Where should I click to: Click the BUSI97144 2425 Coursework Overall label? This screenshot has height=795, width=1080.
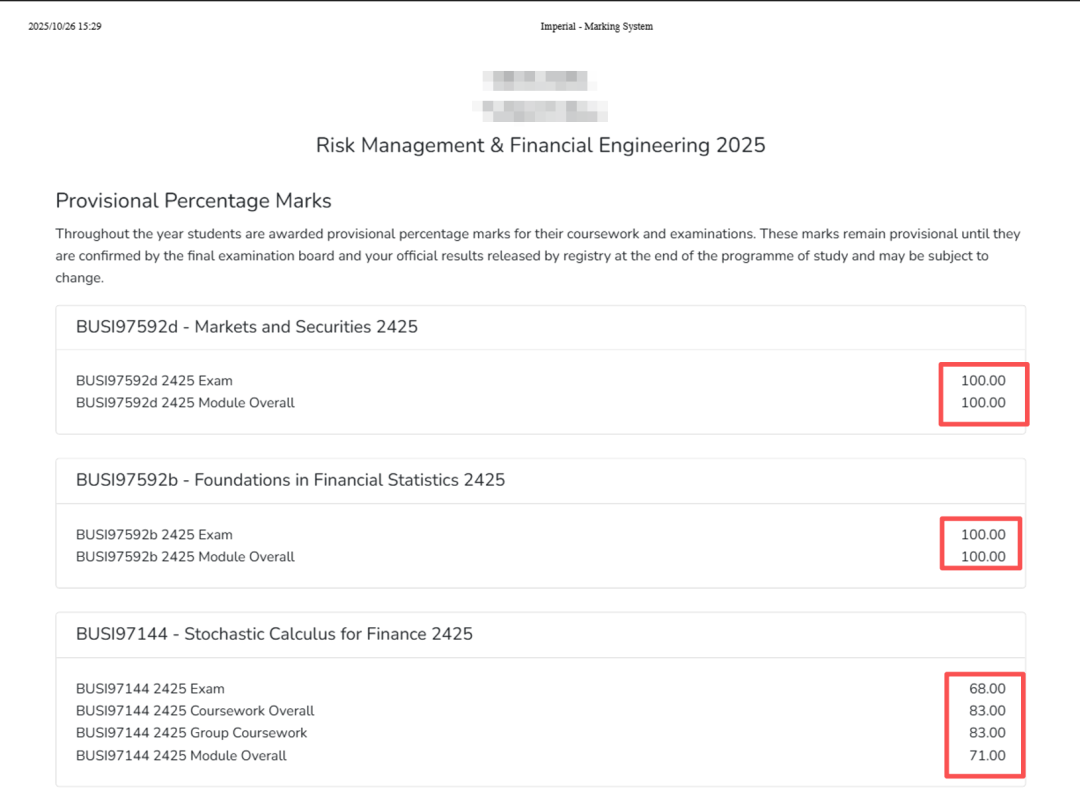coord(195,711)
